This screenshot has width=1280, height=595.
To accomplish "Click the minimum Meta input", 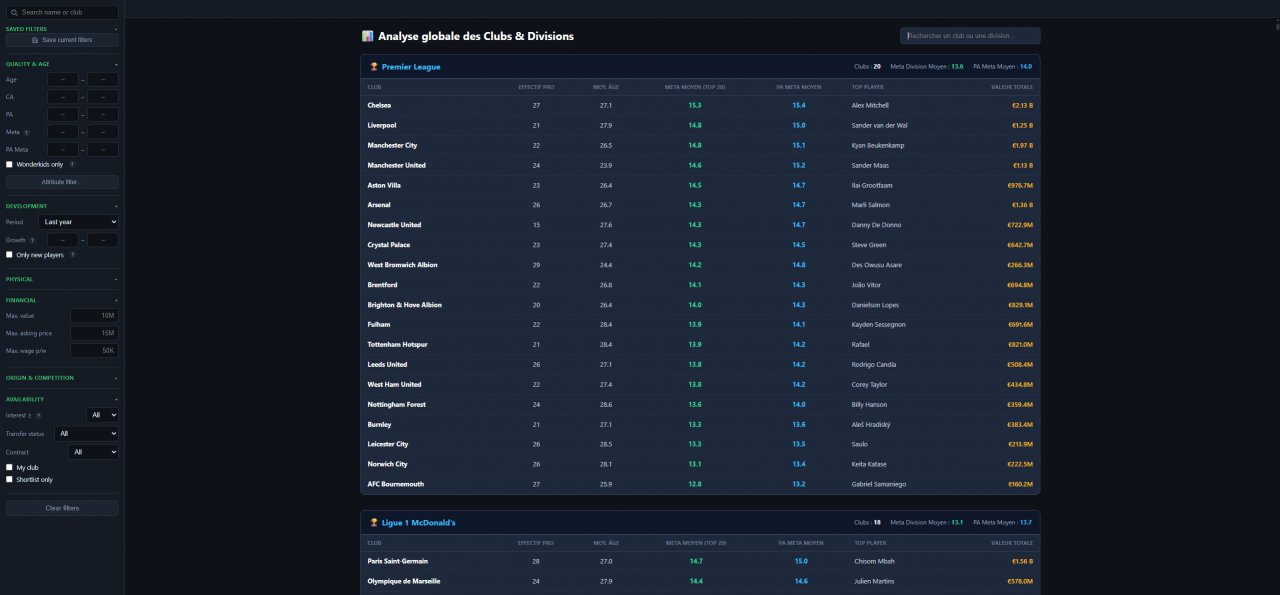I will (64, 132).
